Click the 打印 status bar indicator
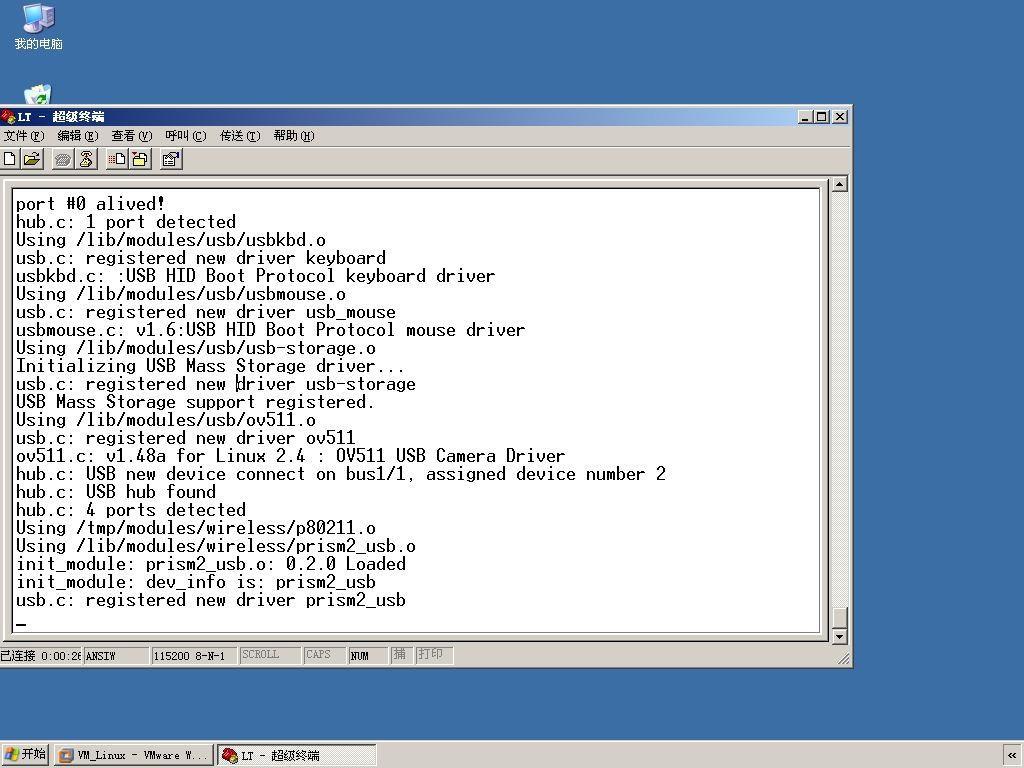The image size is (1024, 768). (434, 655)
